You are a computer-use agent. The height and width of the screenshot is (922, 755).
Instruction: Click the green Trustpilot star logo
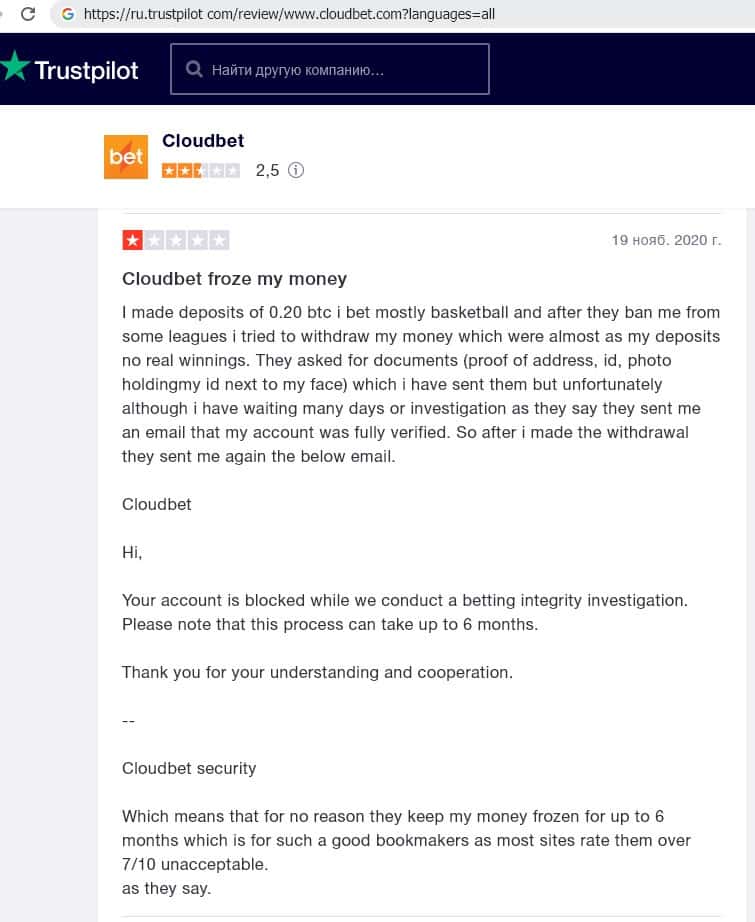pyautogui.click(x=14, y=68)
